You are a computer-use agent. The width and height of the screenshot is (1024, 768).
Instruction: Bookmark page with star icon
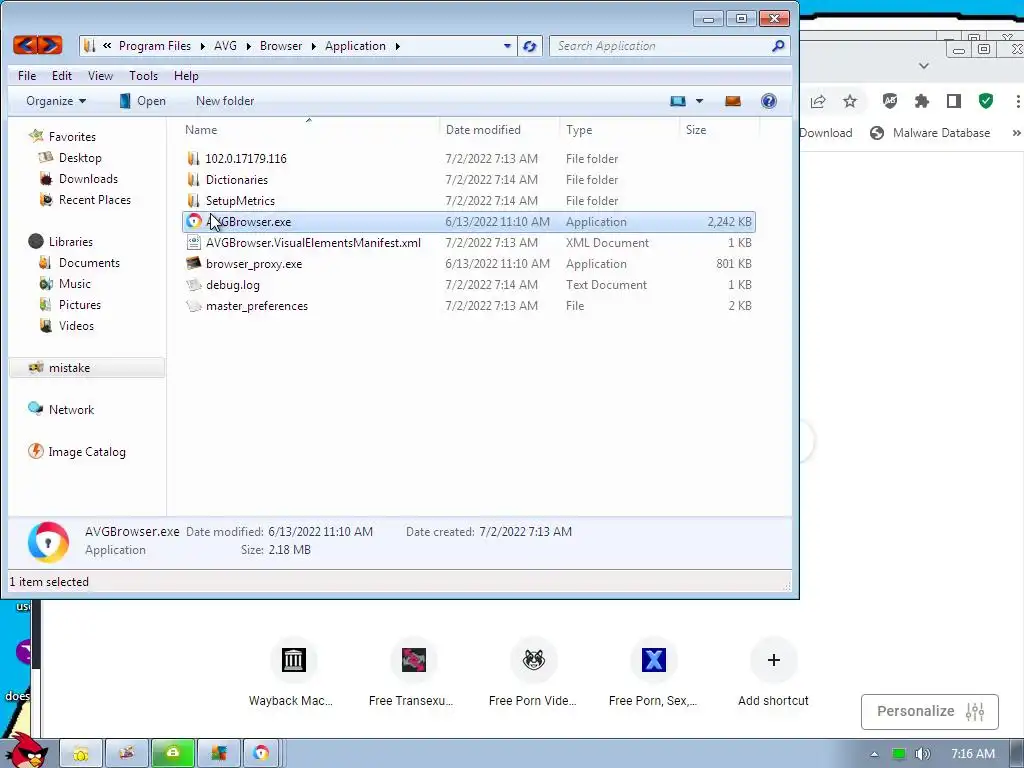[850, 101]
